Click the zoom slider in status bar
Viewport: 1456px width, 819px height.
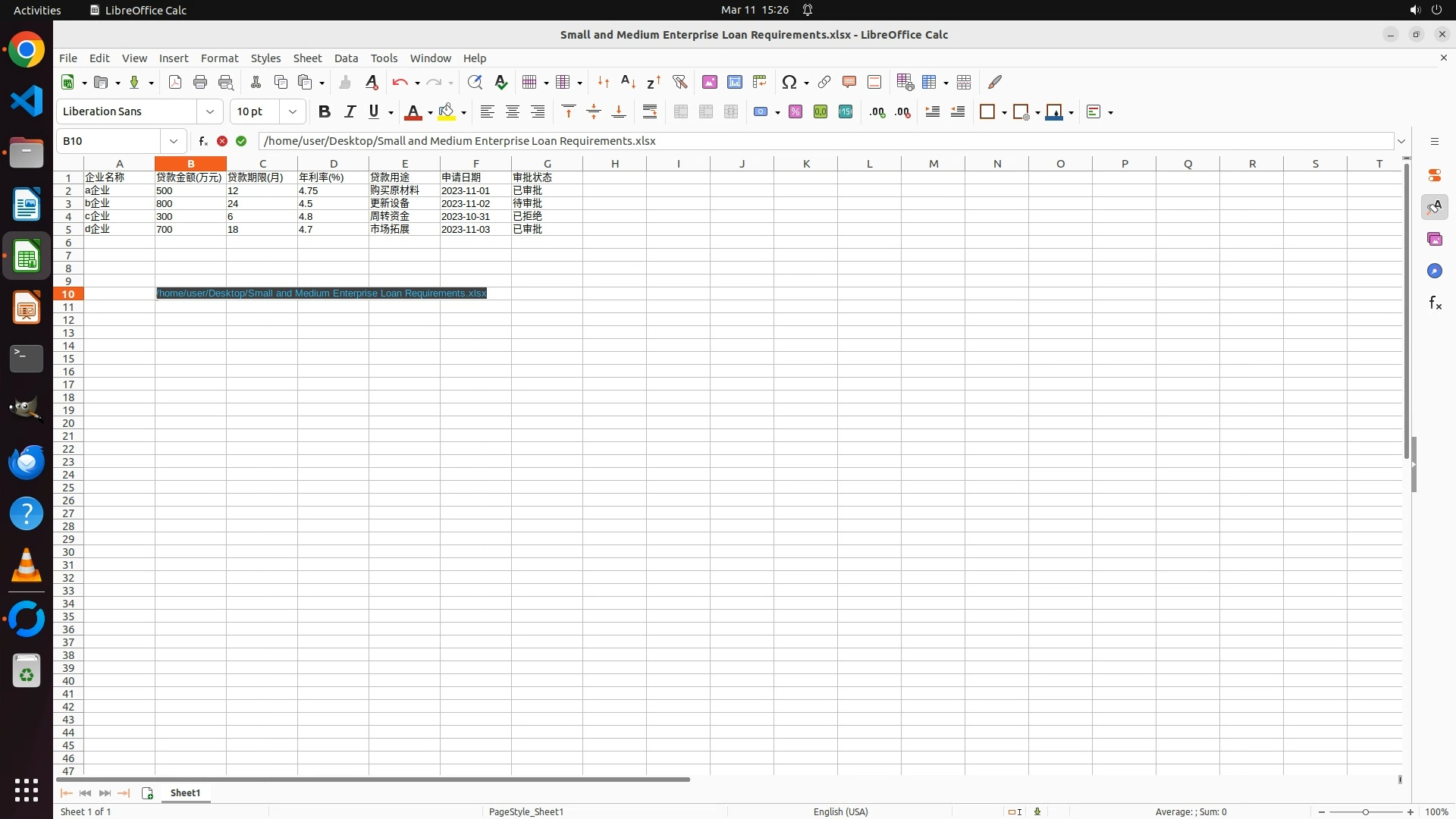(x=1365, y=811)
